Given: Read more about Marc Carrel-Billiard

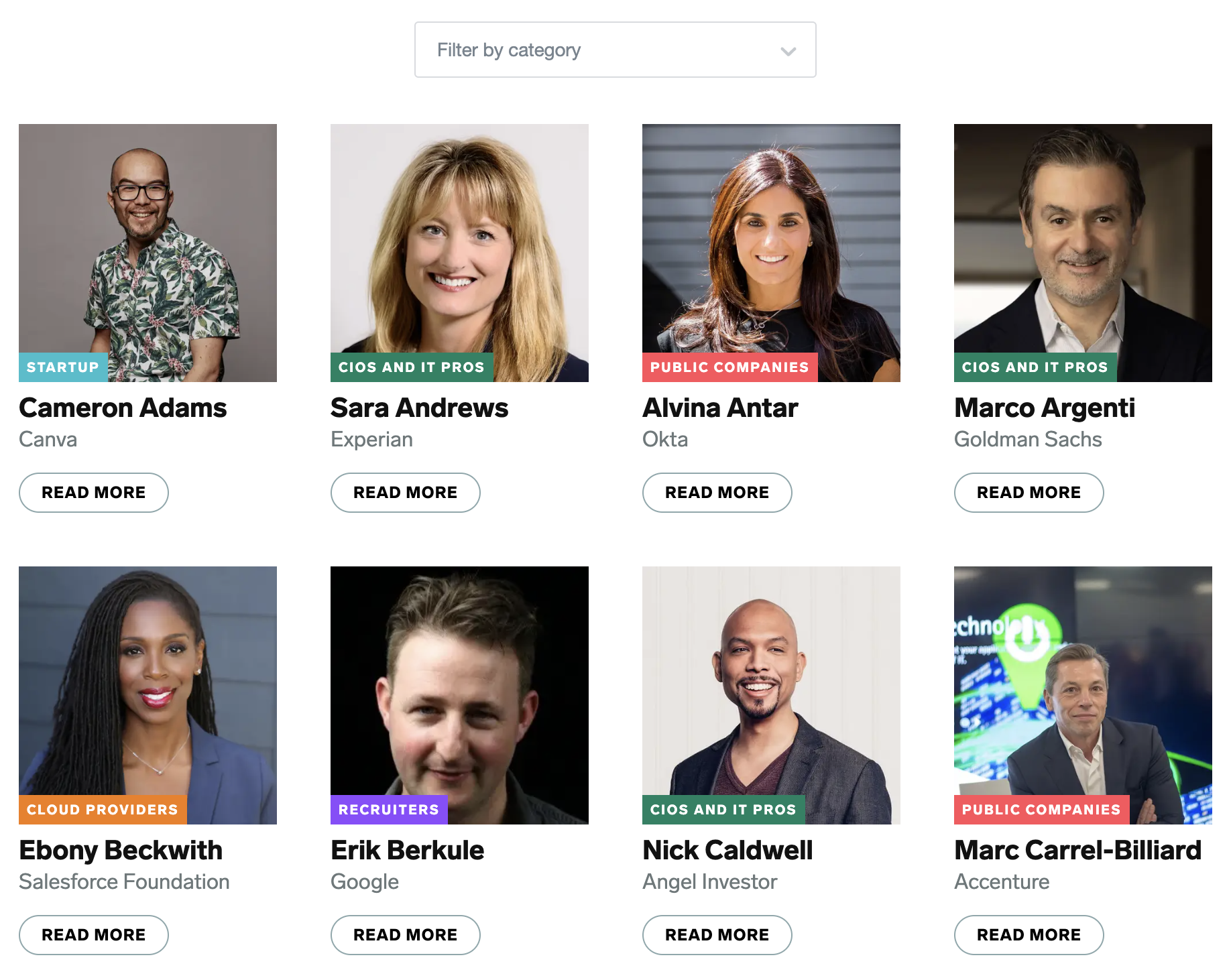Looking at the screenshot, I should 1029,935.
